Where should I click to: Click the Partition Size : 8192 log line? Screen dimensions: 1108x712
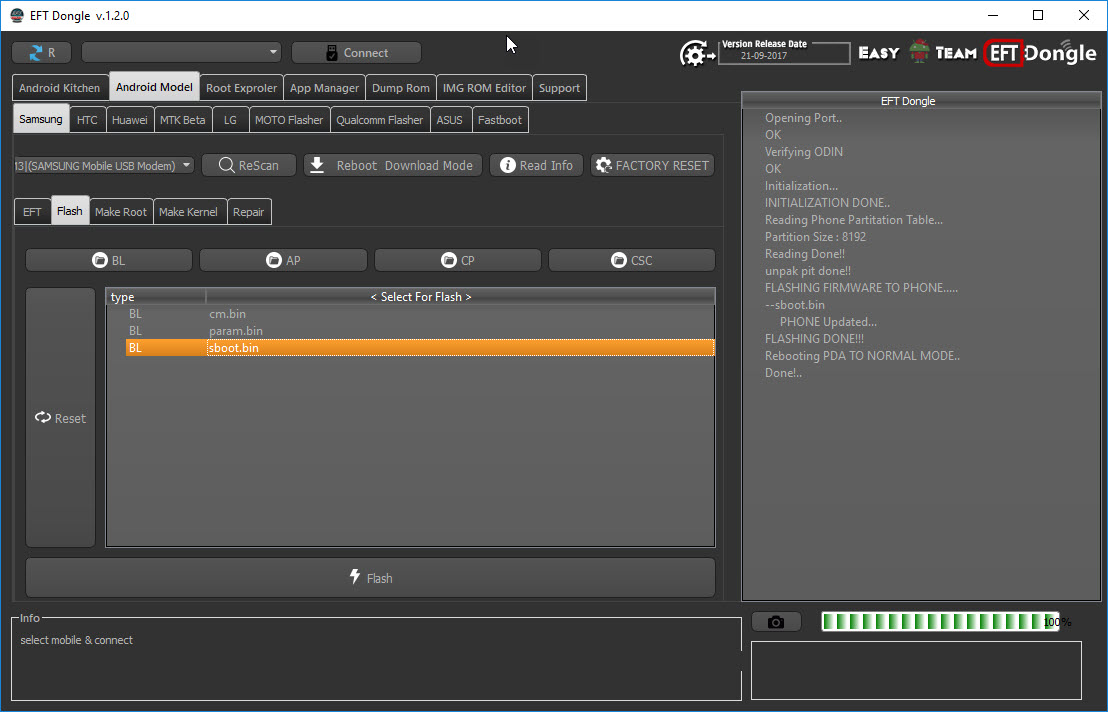(815, 237)
